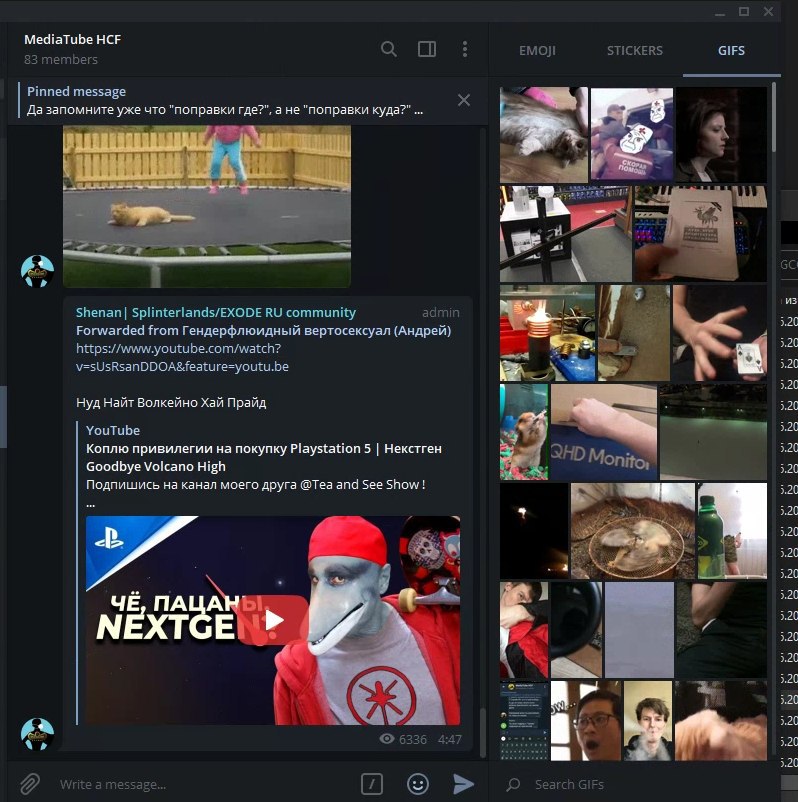
Task: Select the Скорая помощь ambulance GIF
Action: point(632,135)
